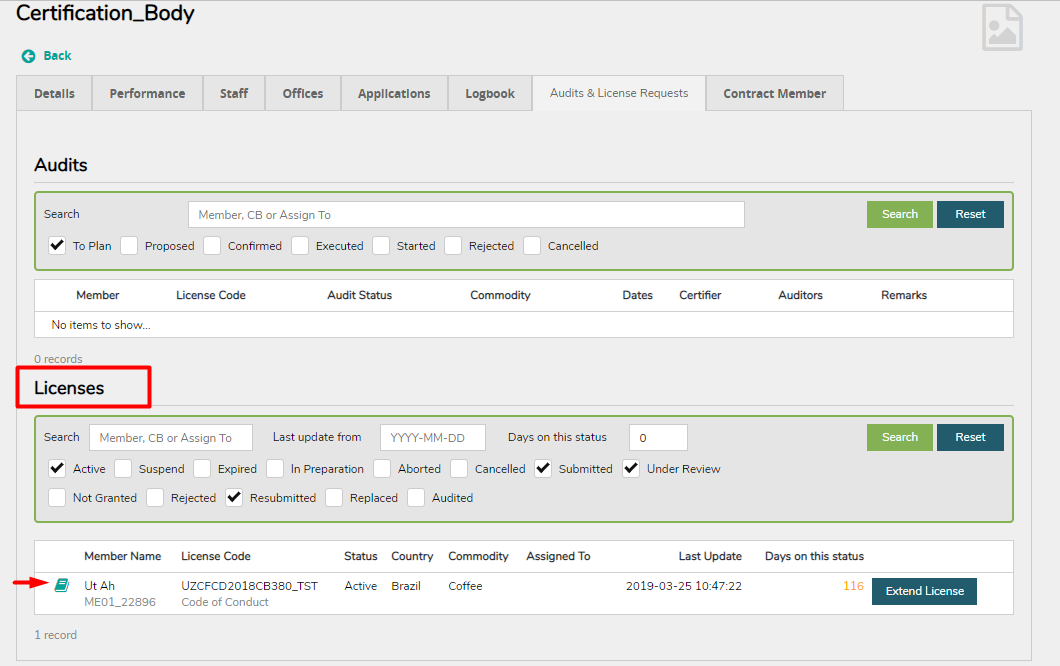
Task: Open the license book icon for Ut Ah
Action: click(x=62, y=585)
